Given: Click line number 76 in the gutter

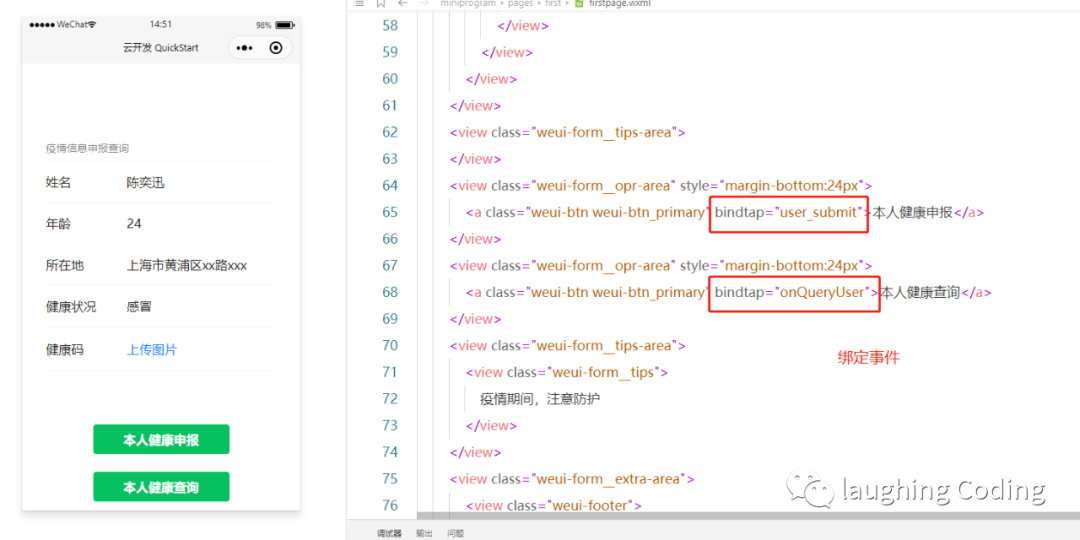Looking at the screenshot, I should coord(390,505).
